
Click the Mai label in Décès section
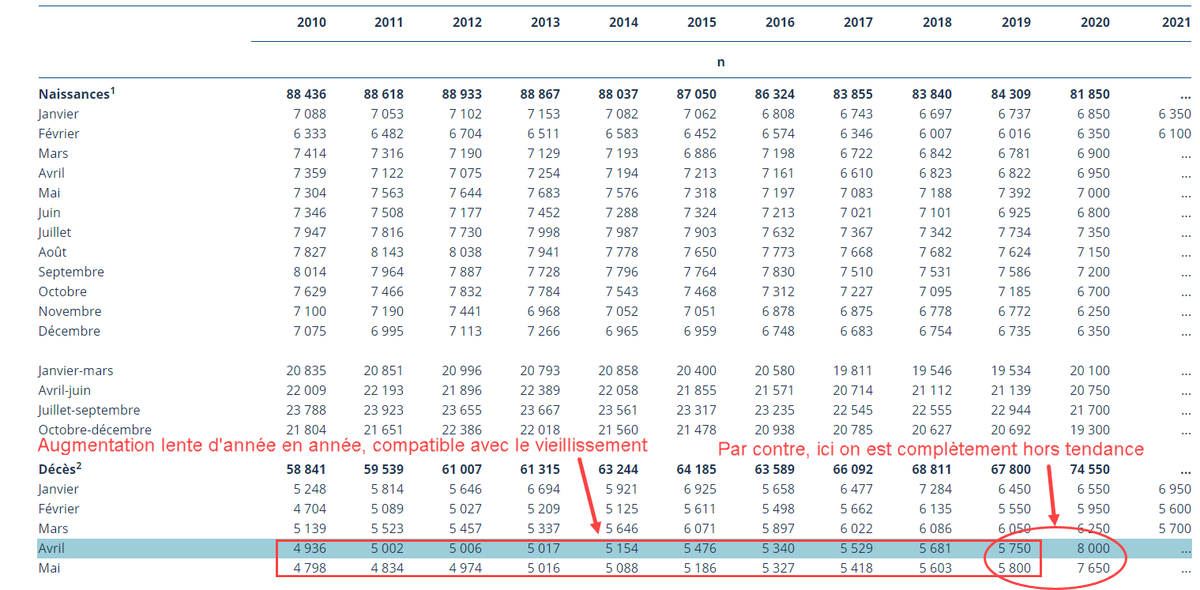49,568
